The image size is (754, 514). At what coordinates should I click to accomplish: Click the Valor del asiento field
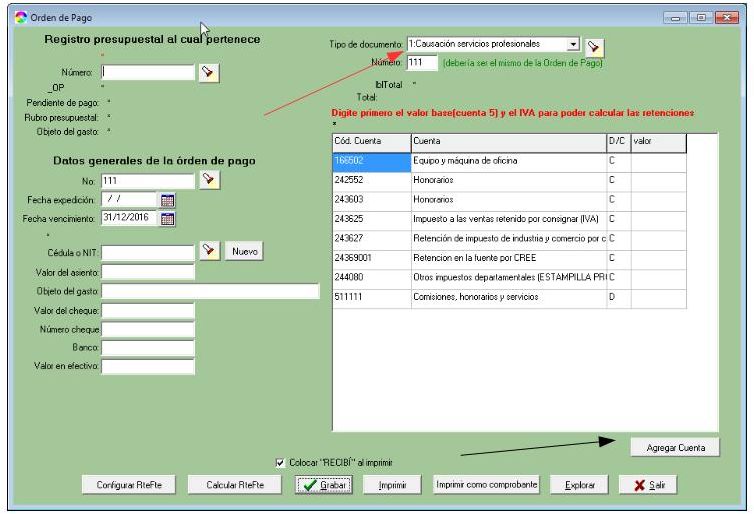[x=148, y=272]
